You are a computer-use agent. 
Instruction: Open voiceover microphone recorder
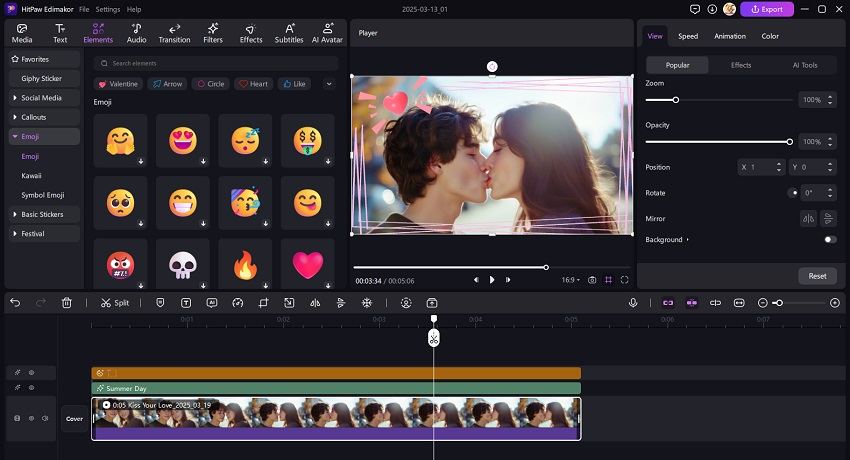633,302
